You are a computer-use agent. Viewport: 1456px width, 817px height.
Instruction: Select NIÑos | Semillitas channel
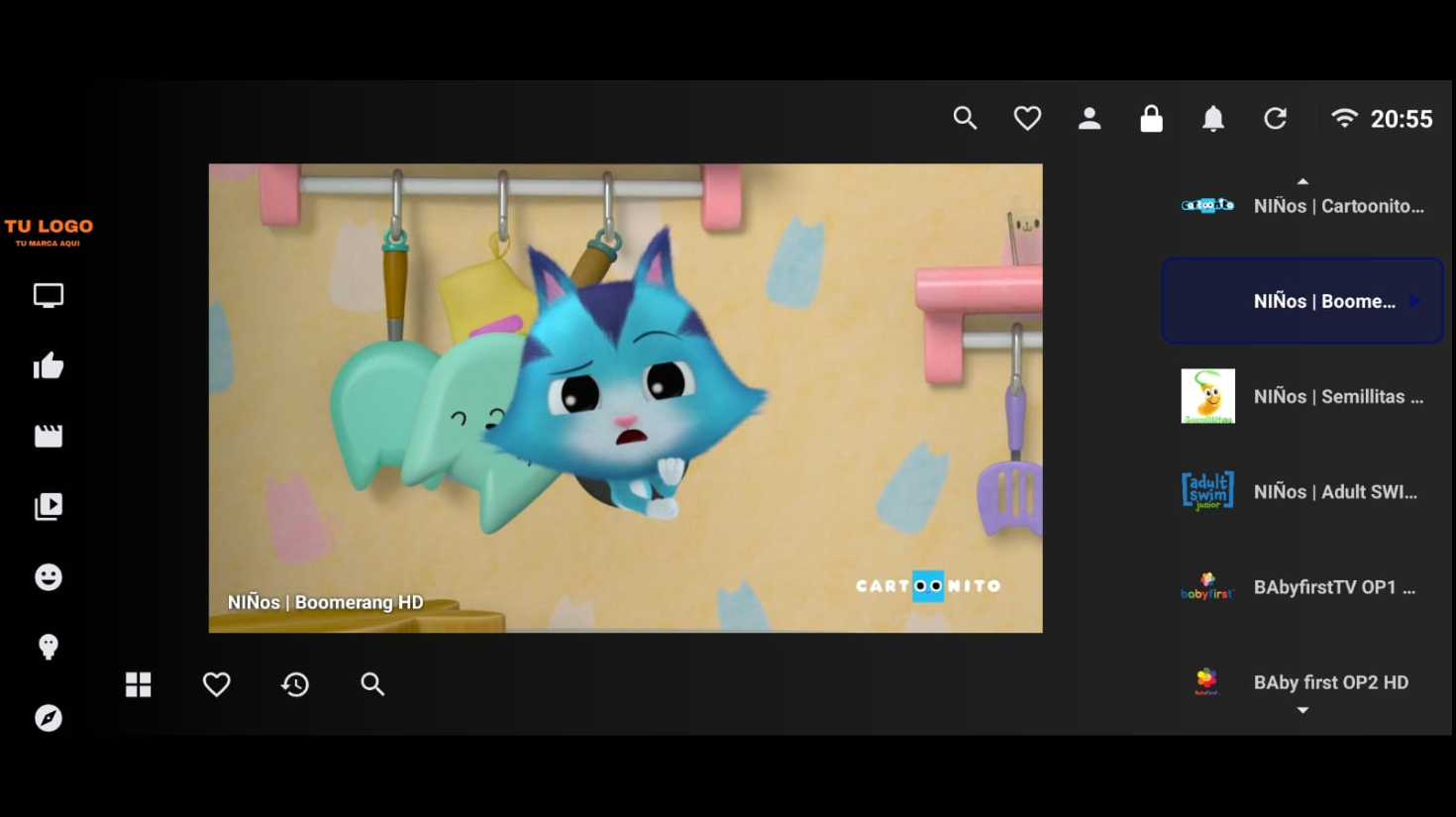pos(1302,396)
